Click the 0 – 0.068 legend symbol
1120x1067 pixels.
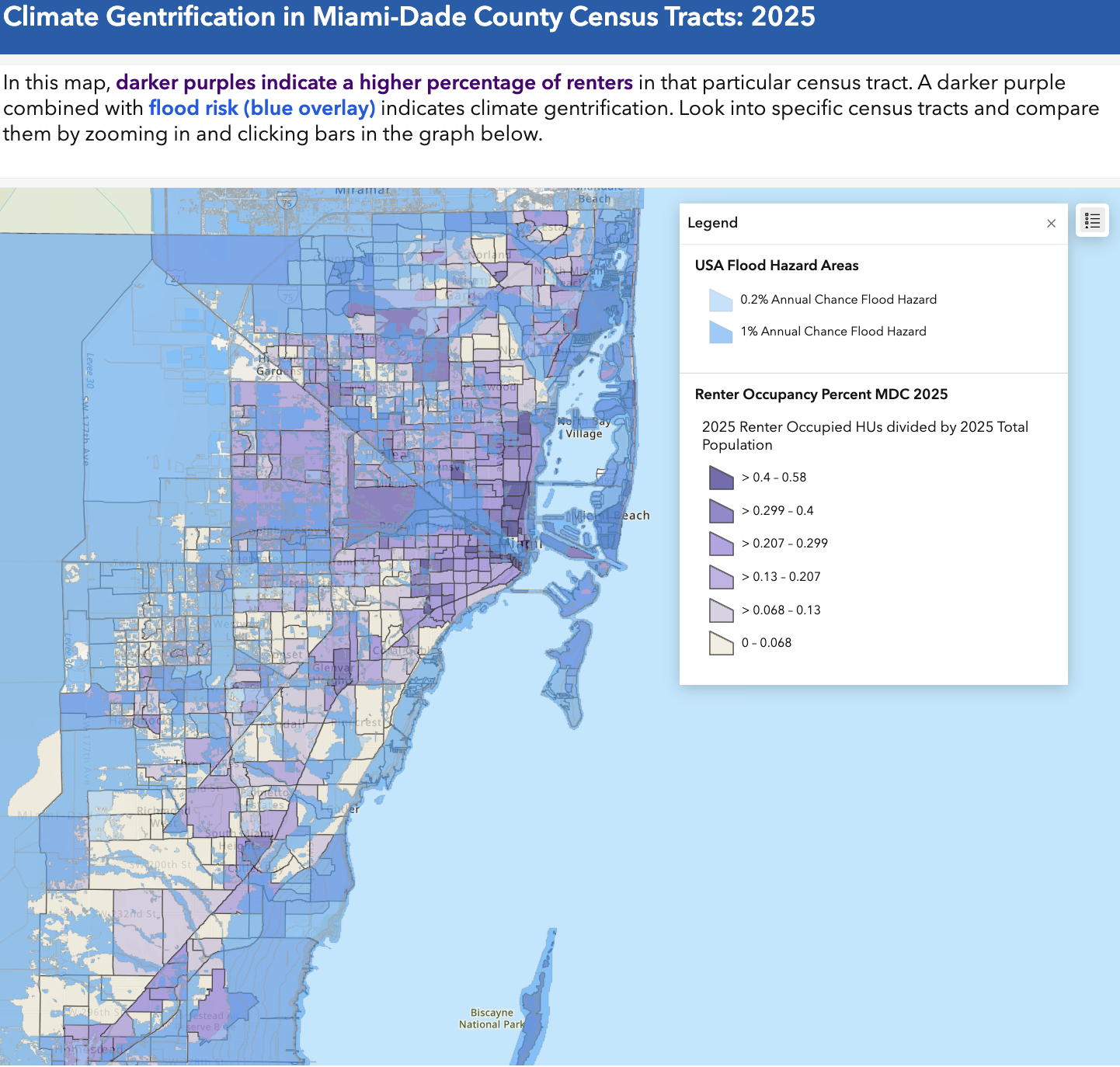[721, 643]
